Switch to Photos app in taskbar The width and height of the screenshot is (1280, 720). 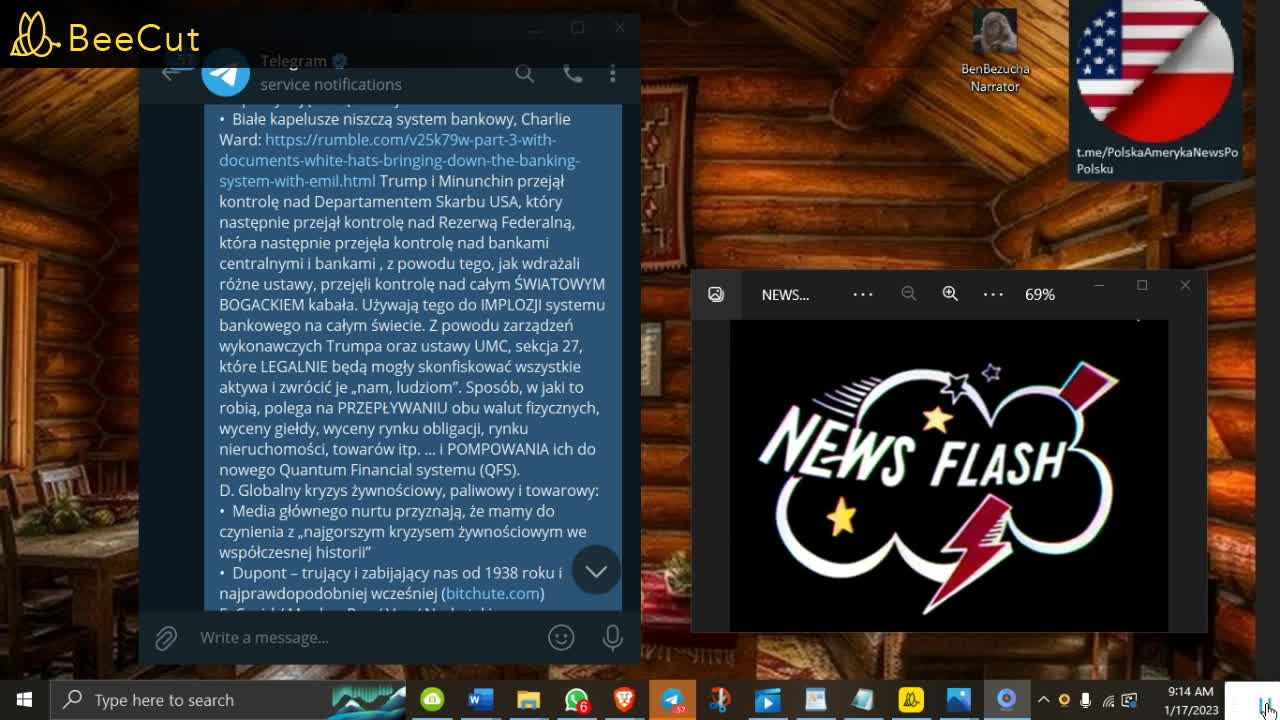(959, 700)
